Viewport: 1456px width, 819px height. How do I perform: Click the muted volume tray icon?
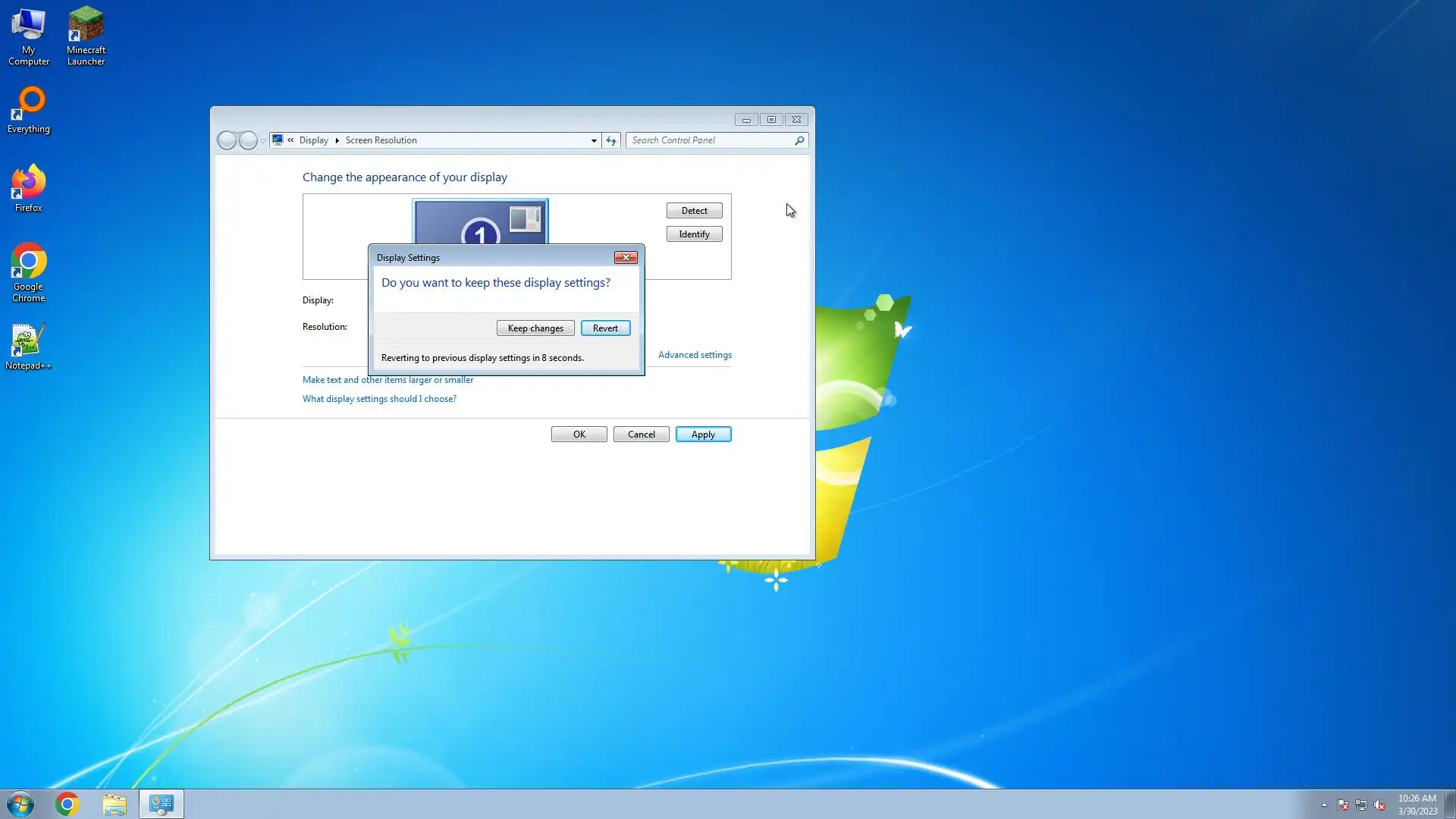click(x=1379, y=805)
